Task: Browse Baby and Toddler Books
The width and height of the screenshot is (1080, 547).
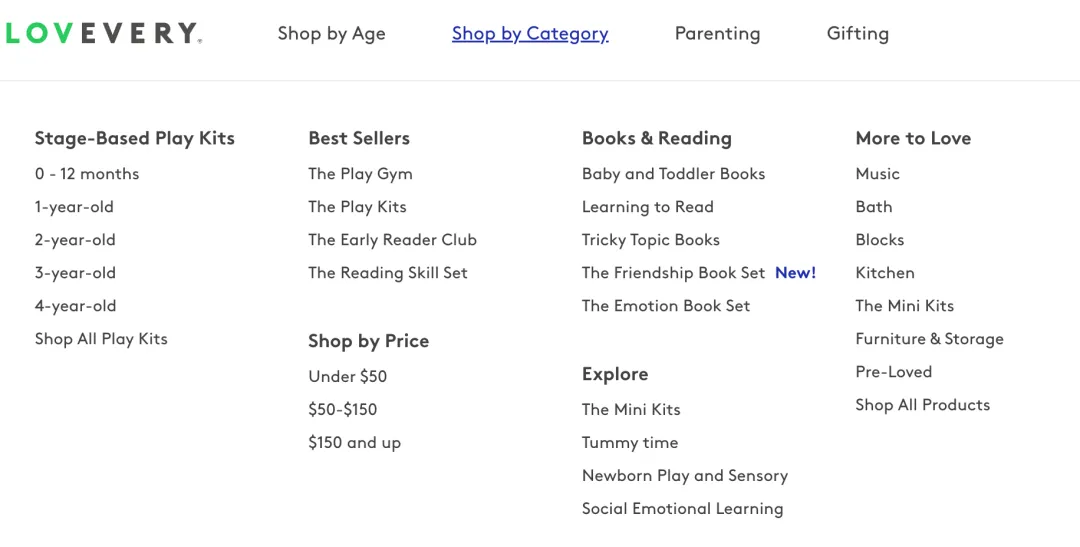Action: point(673,174)
